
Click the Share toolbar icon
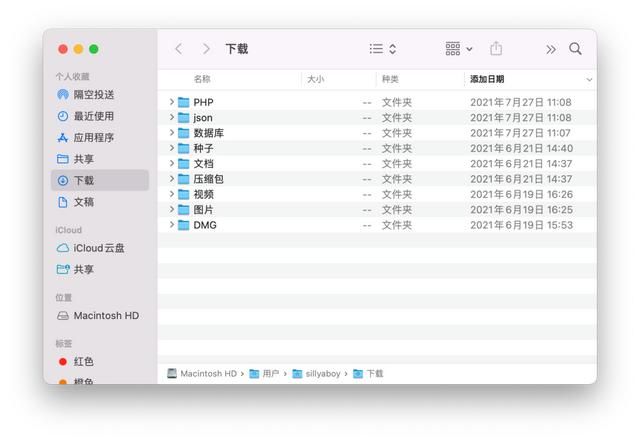(x=496, y=49)
